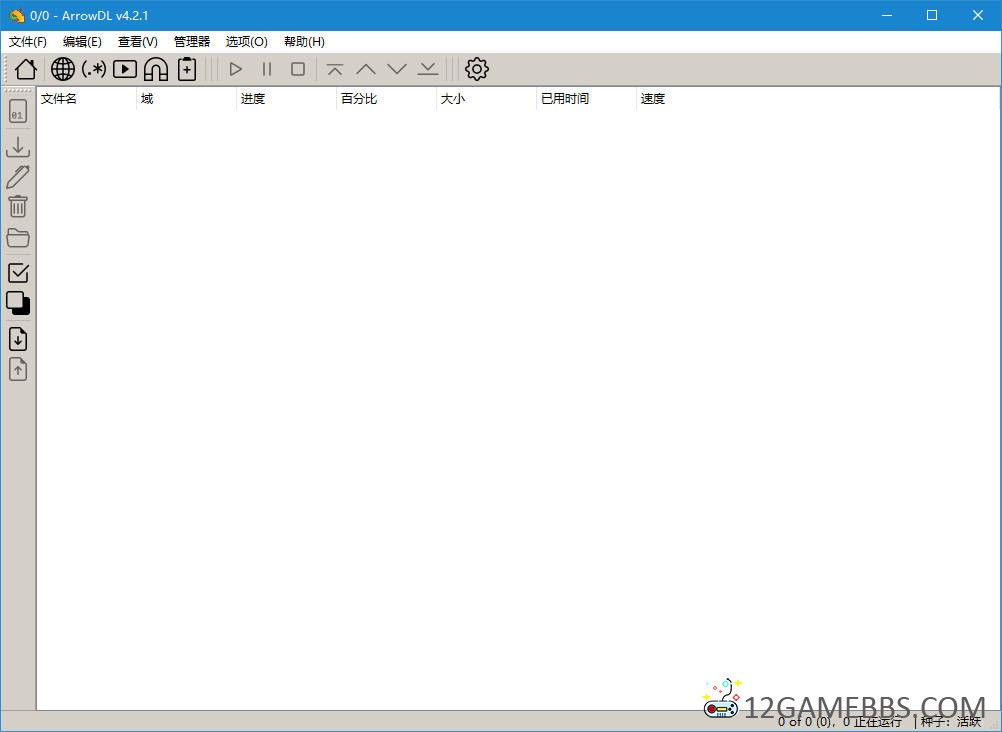Click the pencil rename icon
Screen dimensions: 1002x732
(x=18, y=177)
